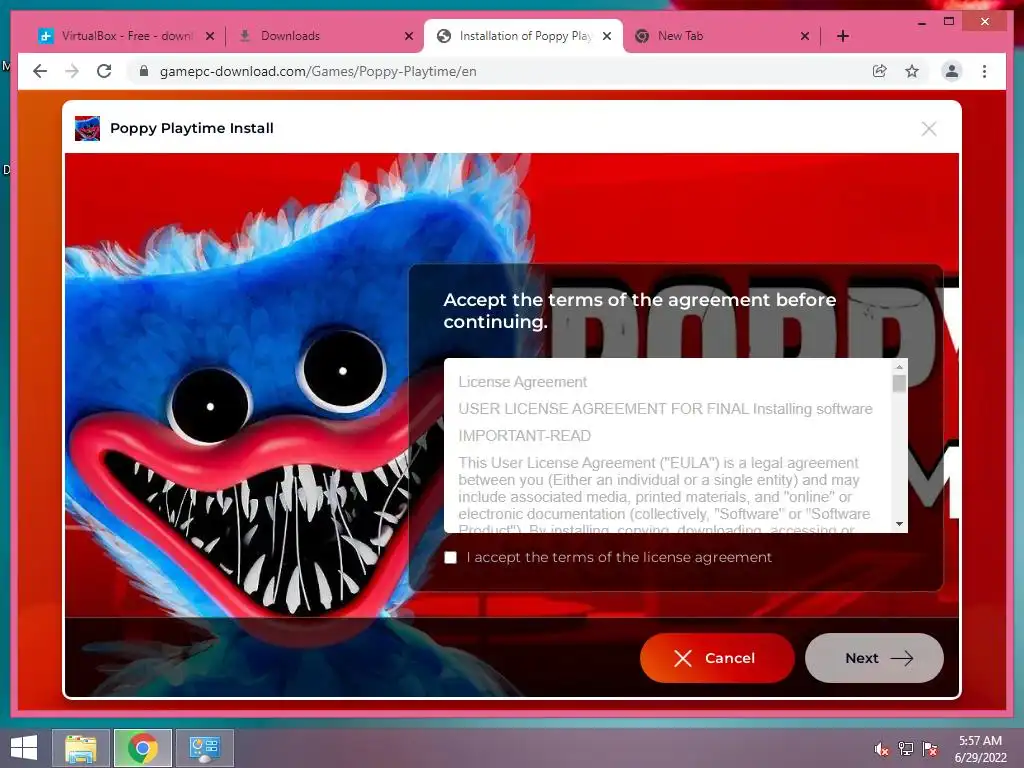The height and width of the screenshot is (768, 1024).
Task: Accept the license agreement checkbox
Action: [451, 558]
